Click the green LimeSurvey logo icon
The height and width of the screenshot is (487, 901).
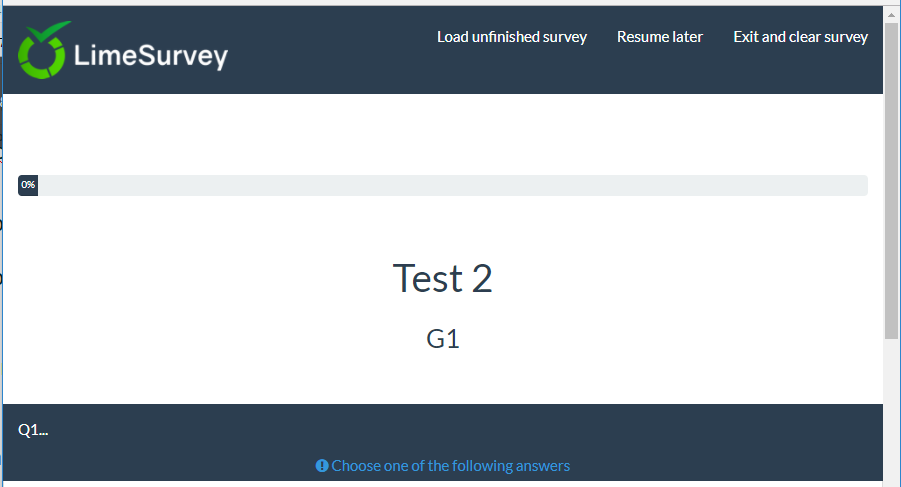click(x=42, y=51)
